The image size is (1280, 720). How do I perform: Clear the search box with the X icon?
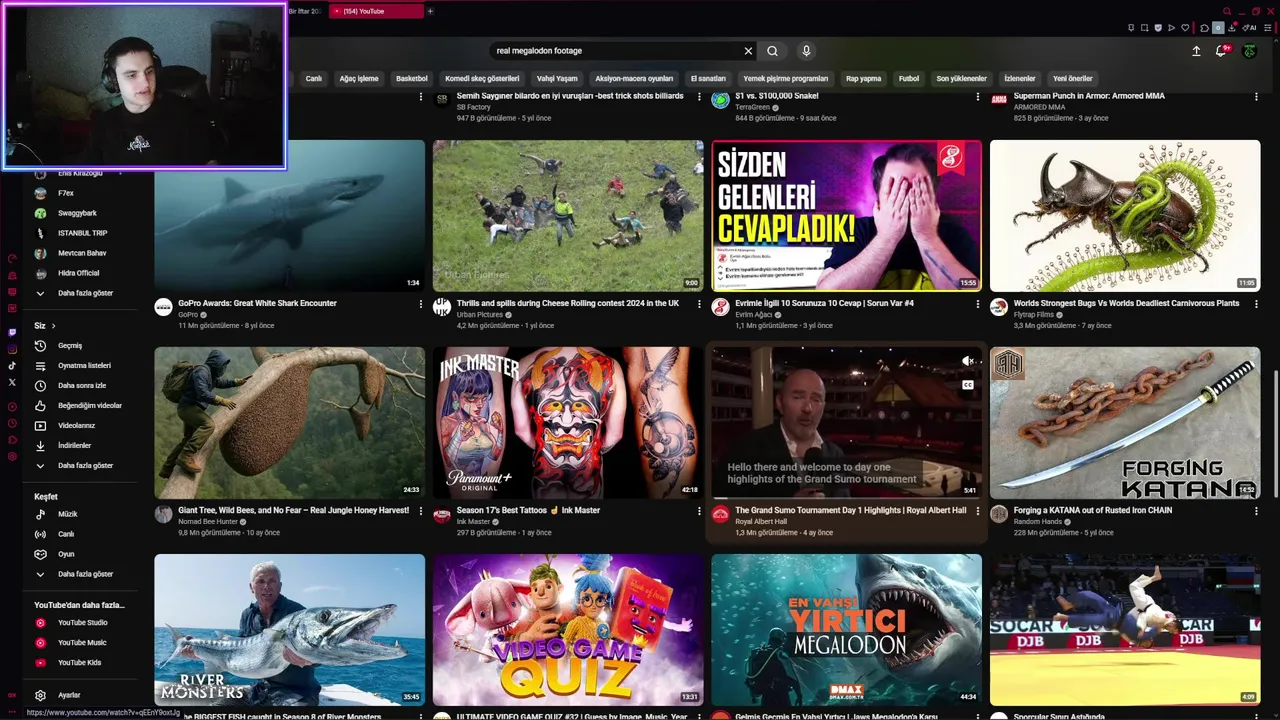(x=748, y=51)
